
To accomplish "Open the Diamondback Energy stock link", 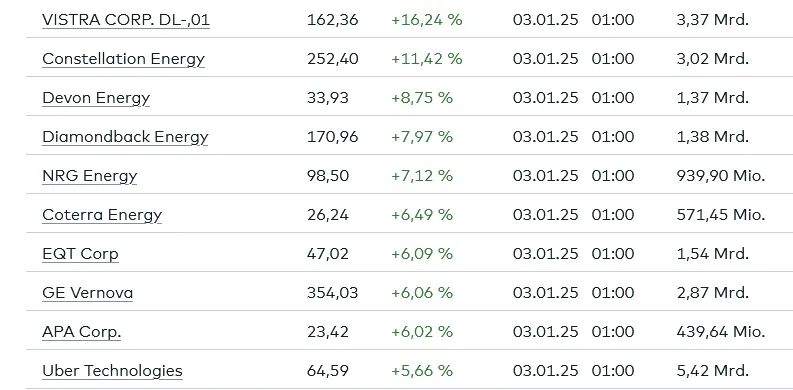I will point(125,137).
